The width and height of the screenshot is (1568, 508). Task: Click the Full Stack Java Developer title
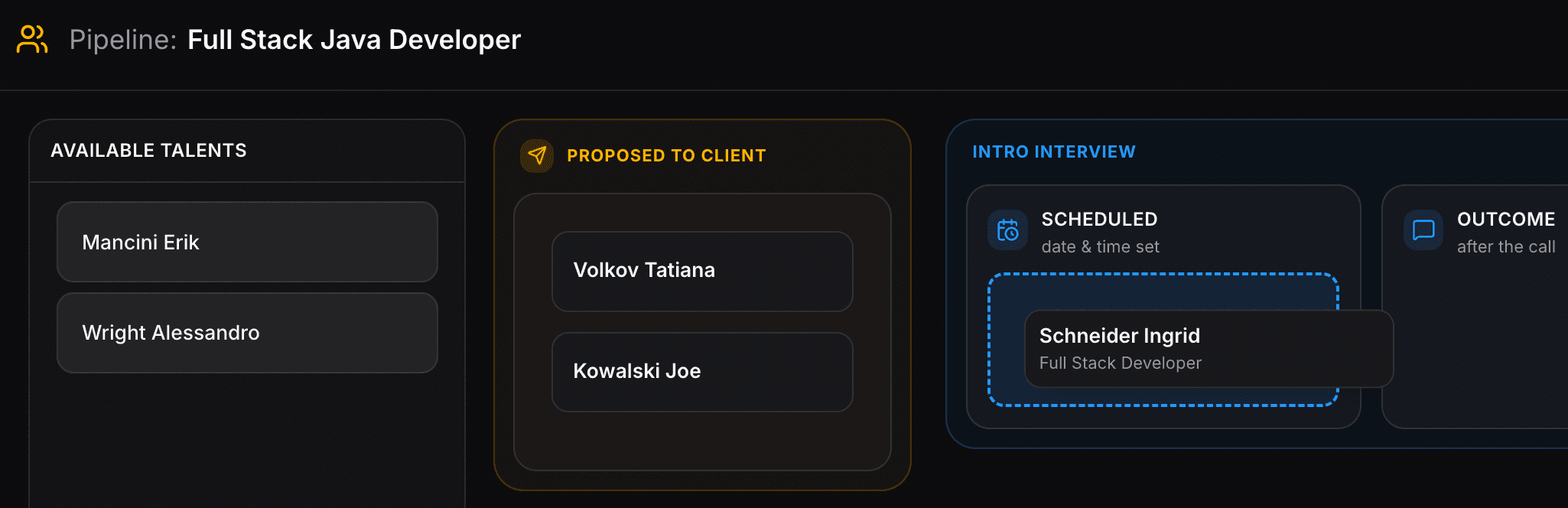pos(354,40)
